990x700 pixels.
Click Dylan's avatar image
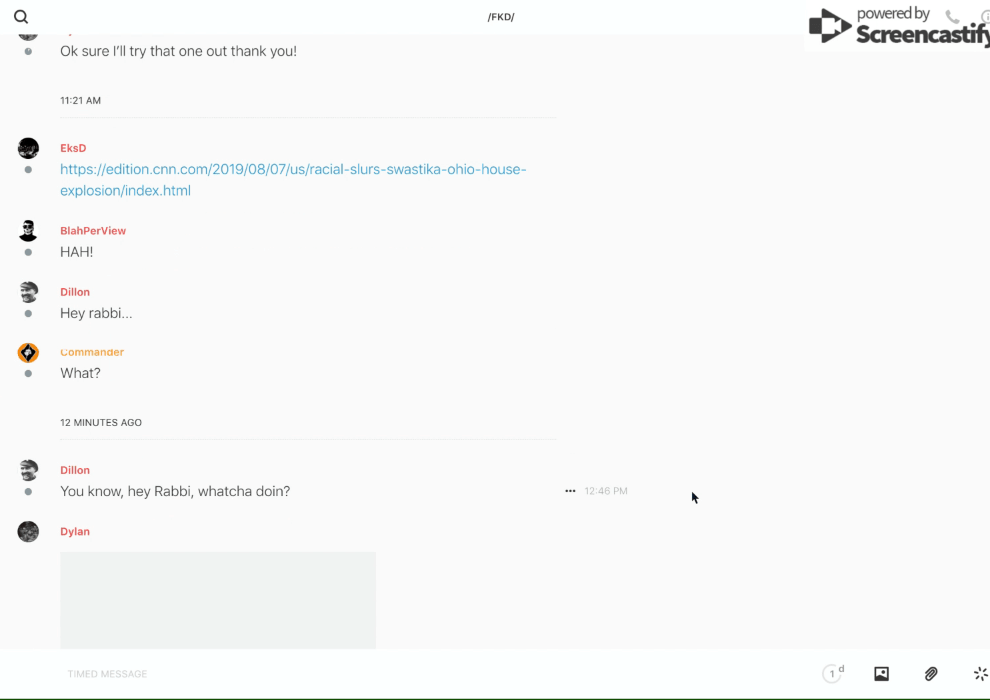pos(28,532)
